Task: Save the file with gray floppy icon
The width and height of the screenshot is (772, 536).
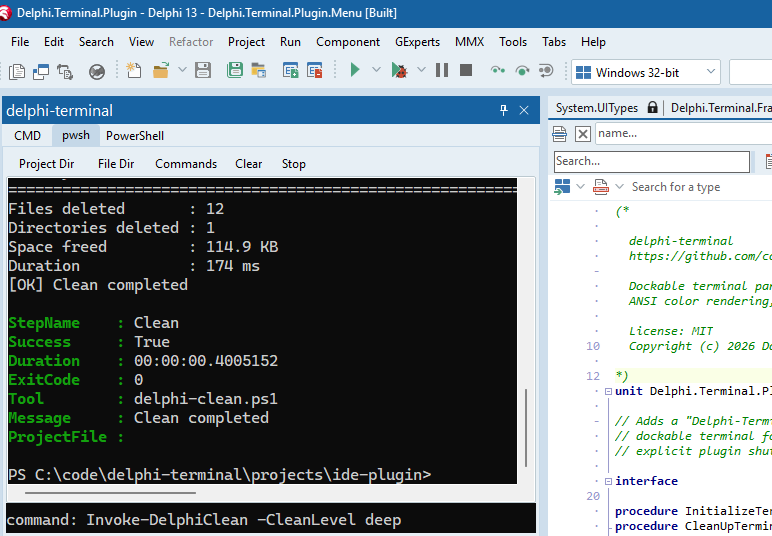Action: click(x=203, y=70)
